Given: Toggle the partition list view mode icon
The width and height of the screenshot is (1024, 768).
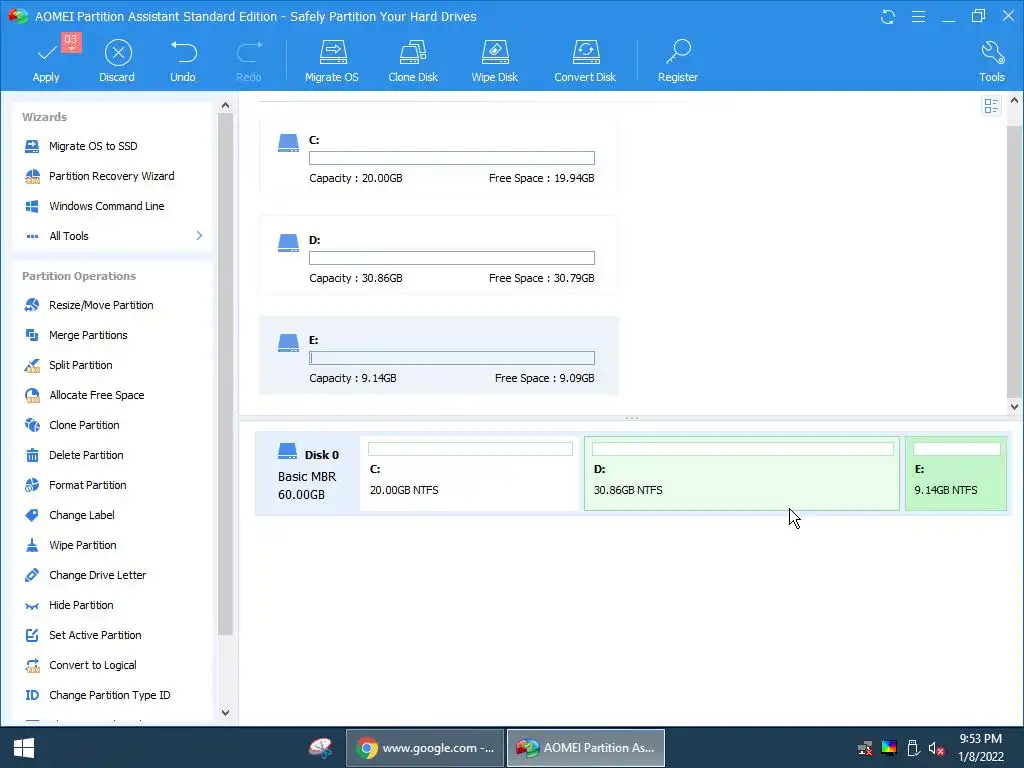Looking at the screenshot, I should (x=991, y=106).
